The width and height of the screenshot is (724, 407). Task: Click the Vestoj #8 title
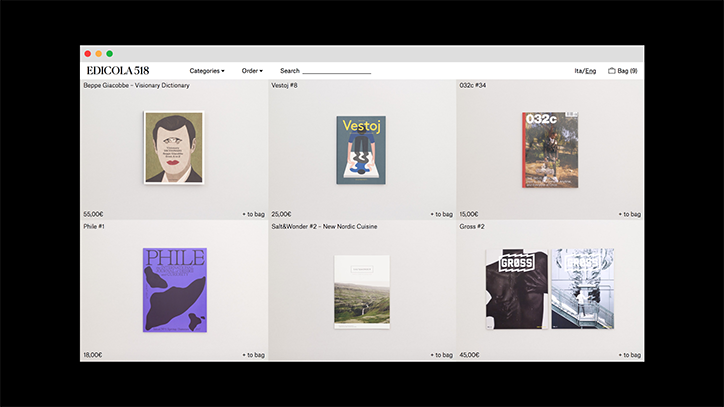tap(284, 85)
